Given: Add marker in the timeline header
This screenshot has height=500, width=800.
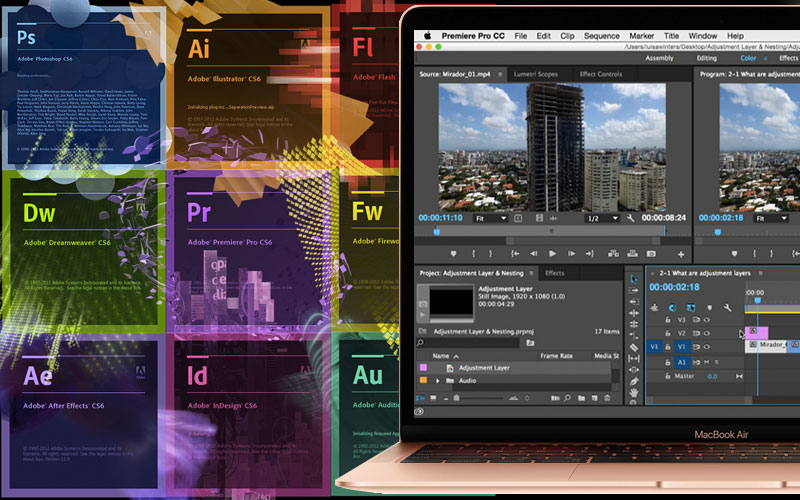Looking at the screenshot, I should (x=709, y=308).
